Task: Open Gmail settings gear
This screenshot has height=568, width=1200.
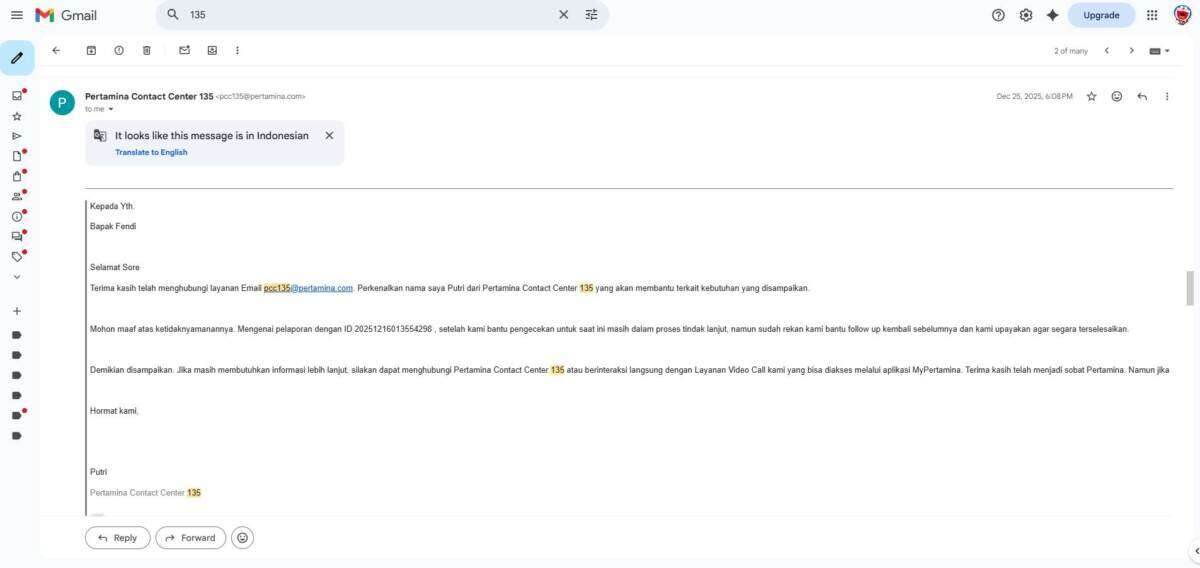Action: [x=1025, y=15]
